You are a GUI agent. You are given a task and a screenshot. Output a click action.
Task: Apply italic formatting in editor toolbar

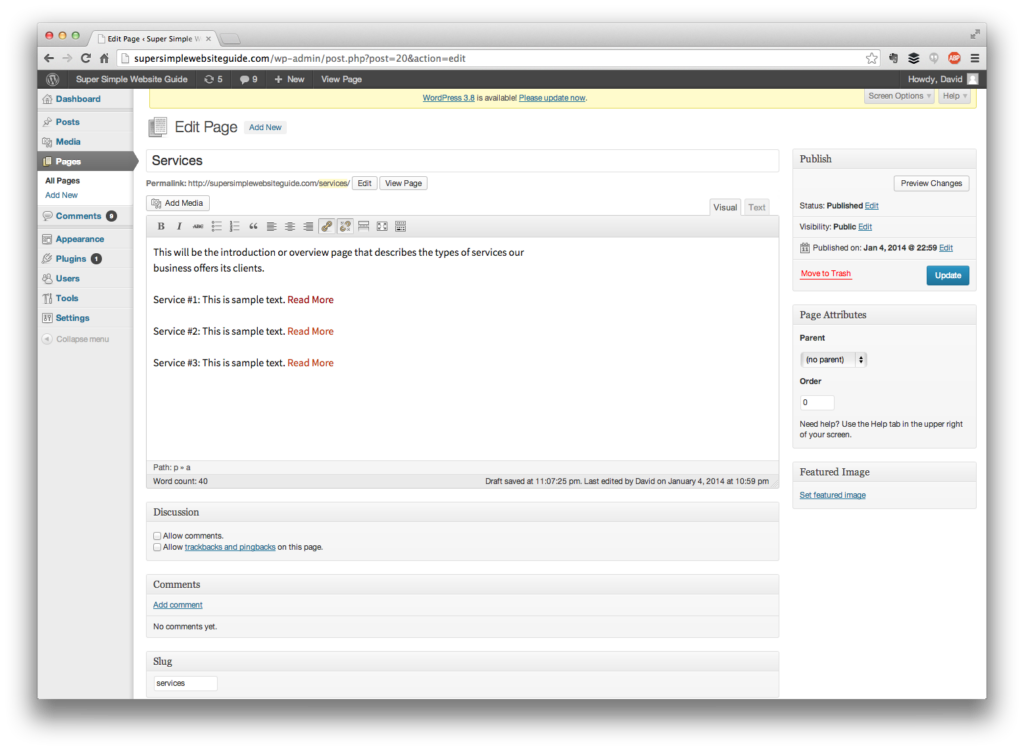click(x=179, y=226)
